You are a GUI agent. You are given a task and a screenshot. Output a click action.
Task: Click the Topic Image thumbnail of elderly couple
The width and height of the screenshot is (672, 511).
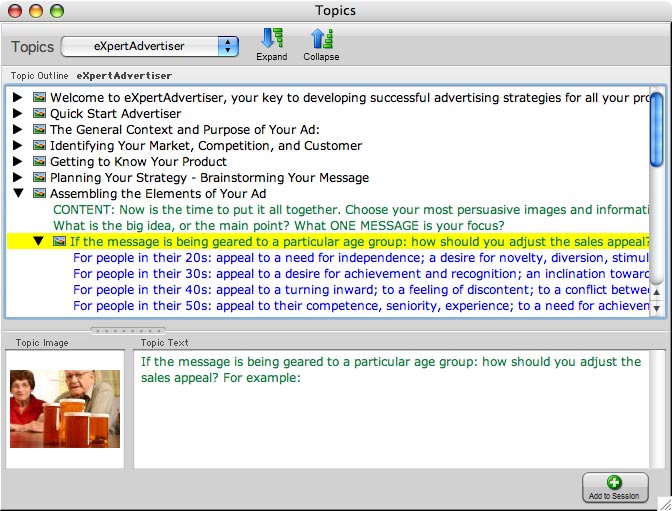click(x=65, y=409)
